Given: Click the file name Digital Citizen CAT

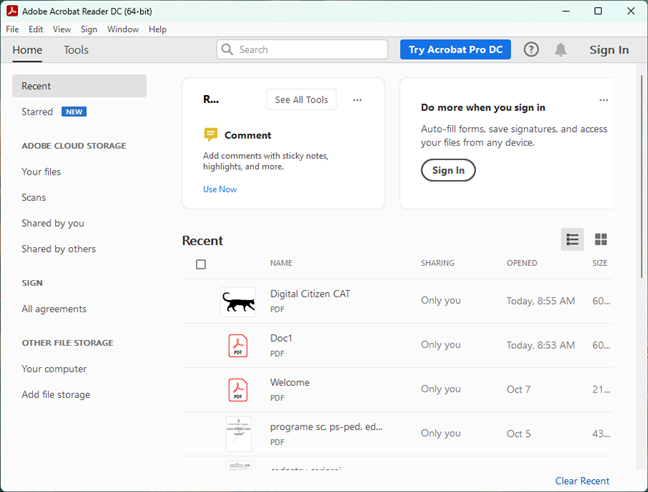Looking at the screenshot, I should (x=310, y=294).
